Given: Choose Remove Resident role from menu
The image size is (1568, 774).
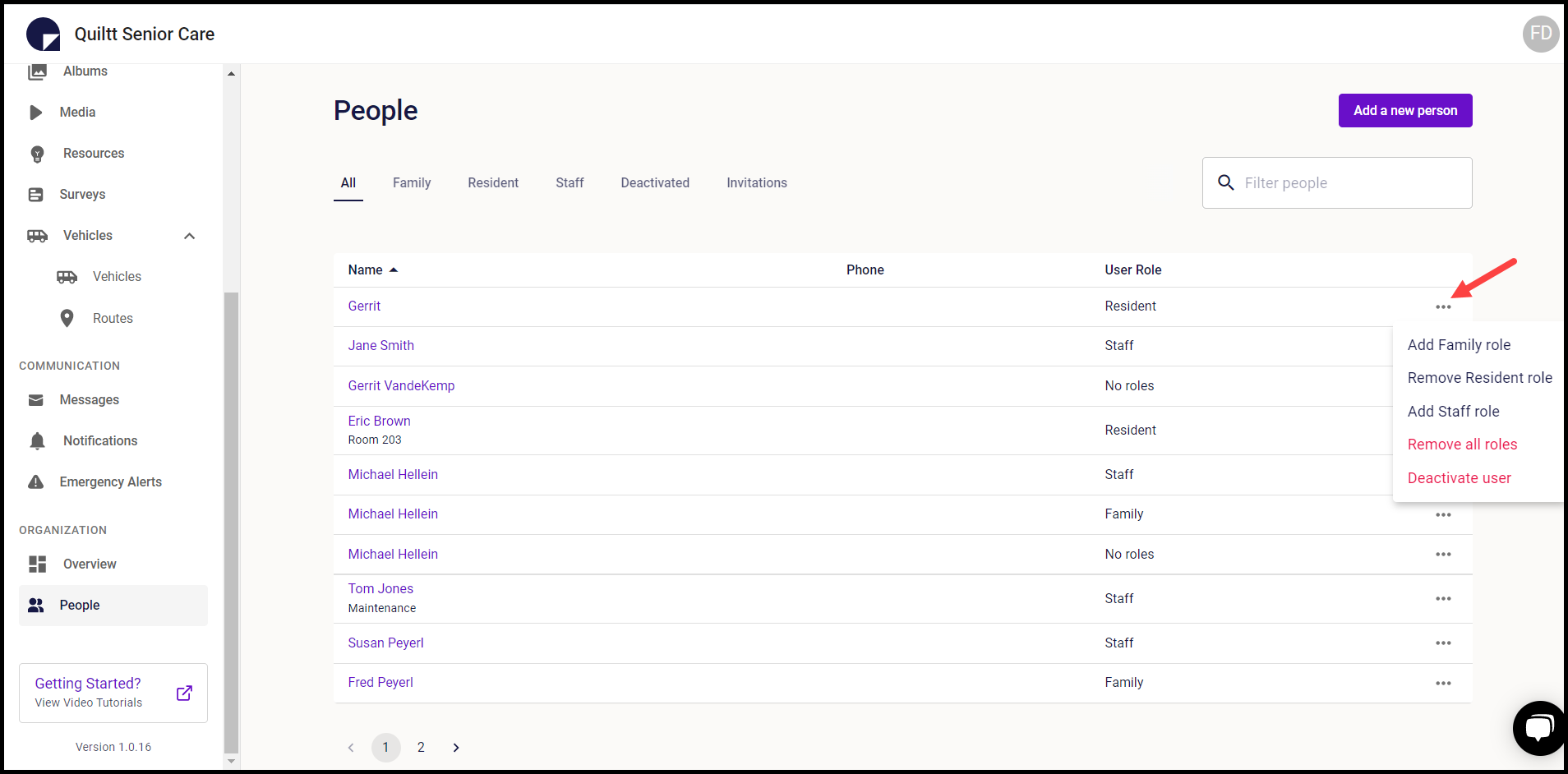Looking at the screenshot, I should coord(1479,378).
